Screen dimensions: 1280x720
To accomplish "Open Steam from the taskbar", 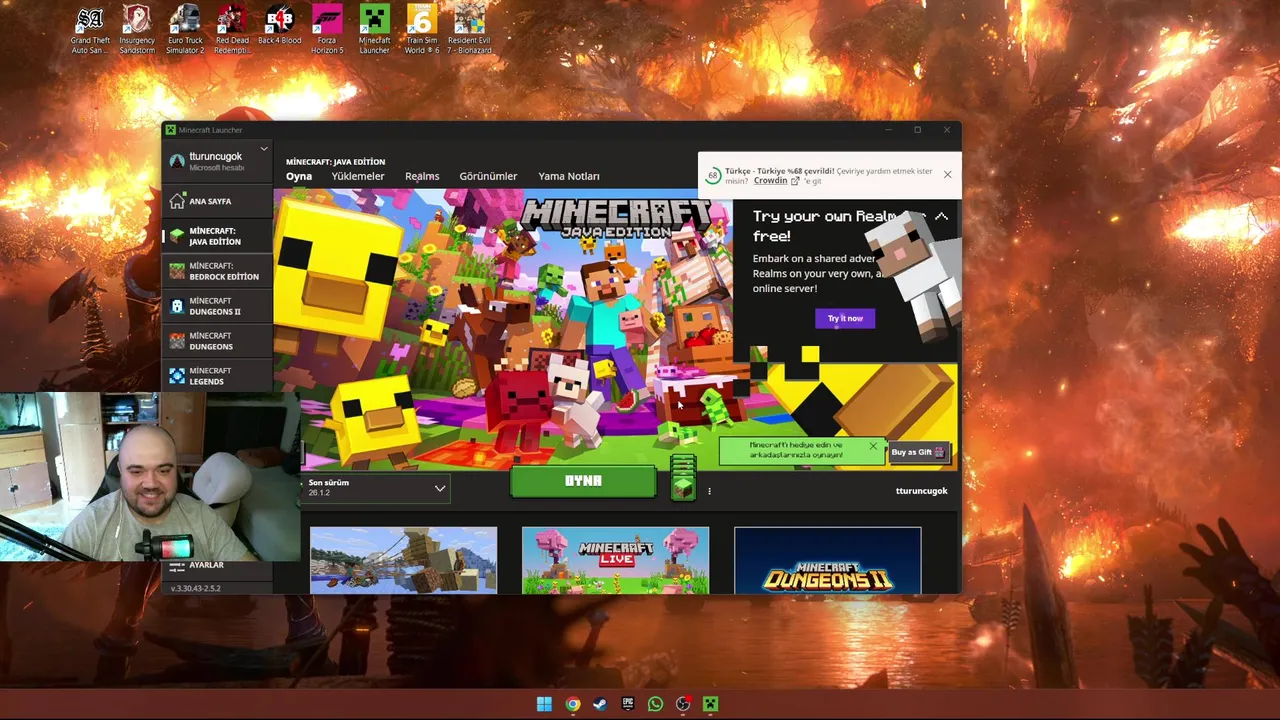I will [x=600, y=704].
